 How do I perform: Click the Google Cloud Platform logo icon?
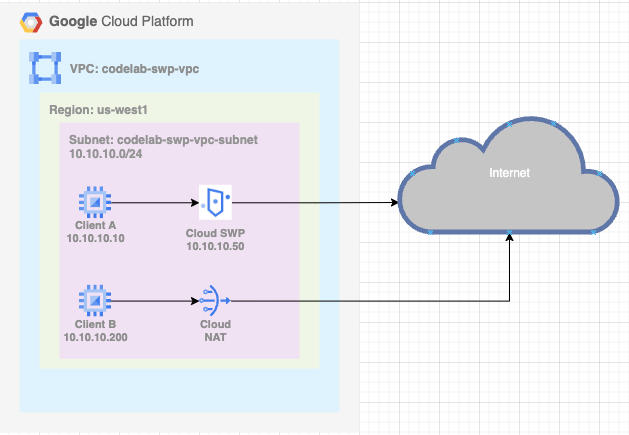[31, 21]
